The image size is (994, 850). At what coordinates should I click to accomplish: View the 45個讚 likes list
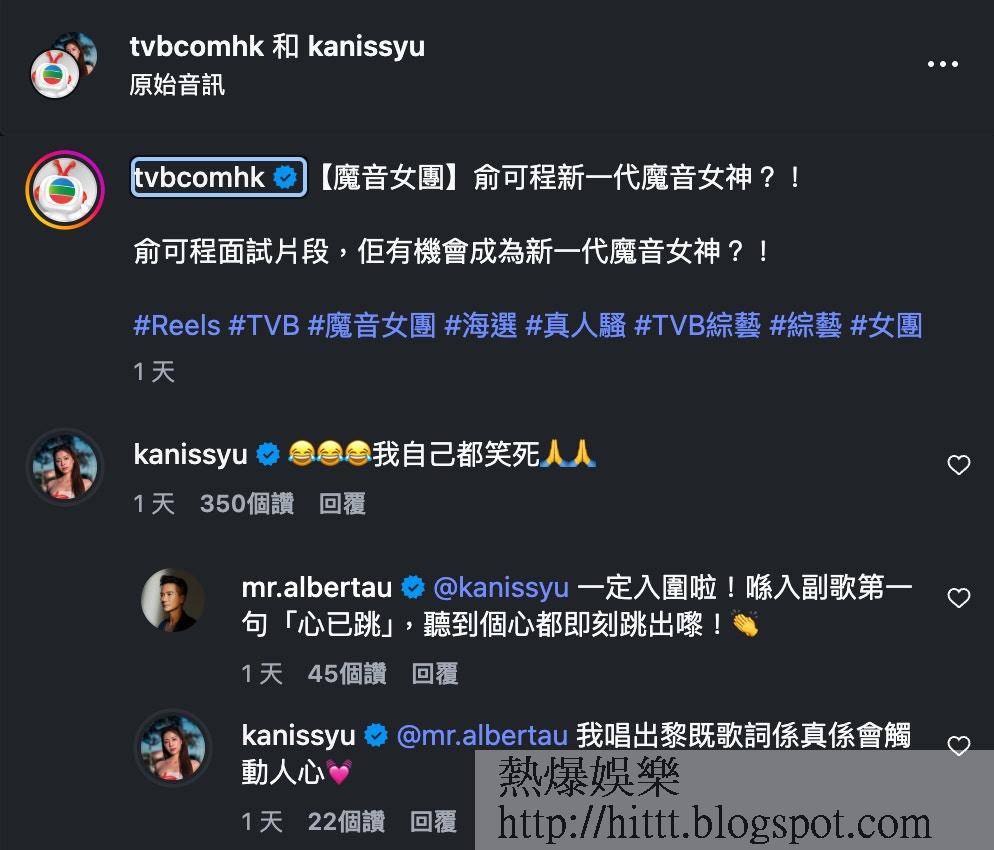[x=347, y=674]
